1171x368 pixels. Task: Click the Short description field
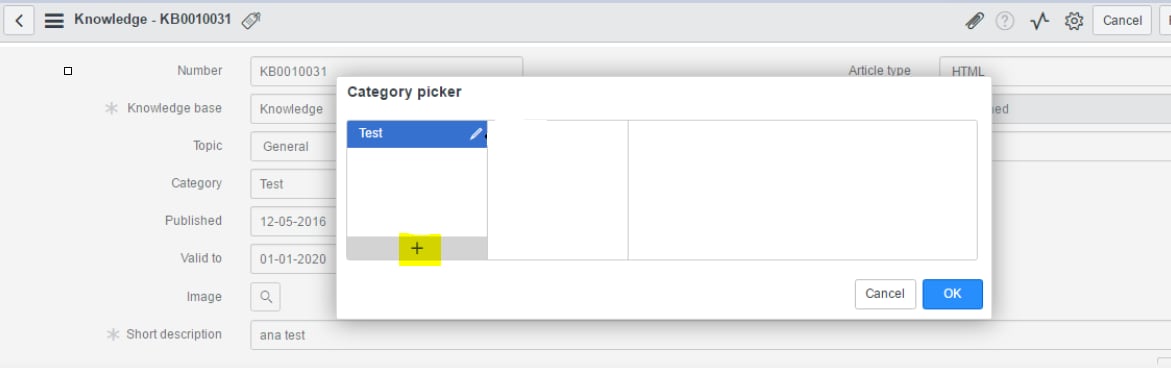click(710, 335)
